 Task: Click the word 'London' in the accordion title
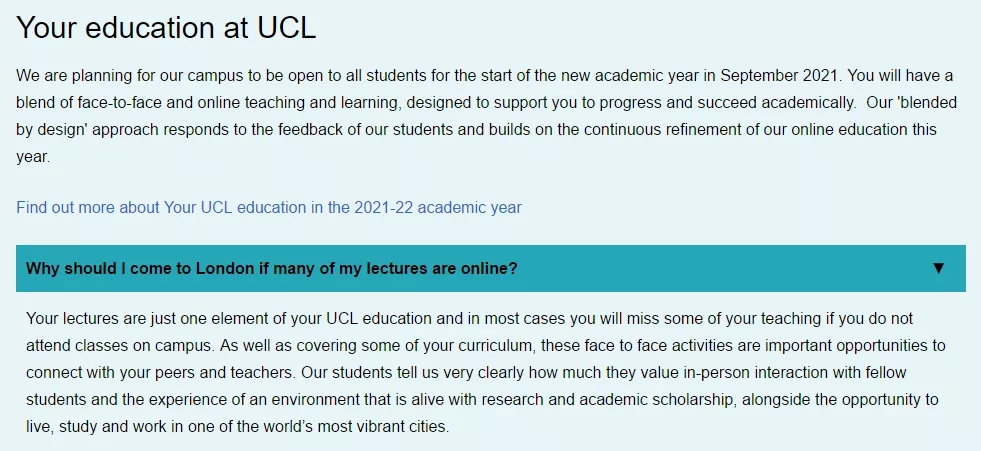[x=226, y=268]
